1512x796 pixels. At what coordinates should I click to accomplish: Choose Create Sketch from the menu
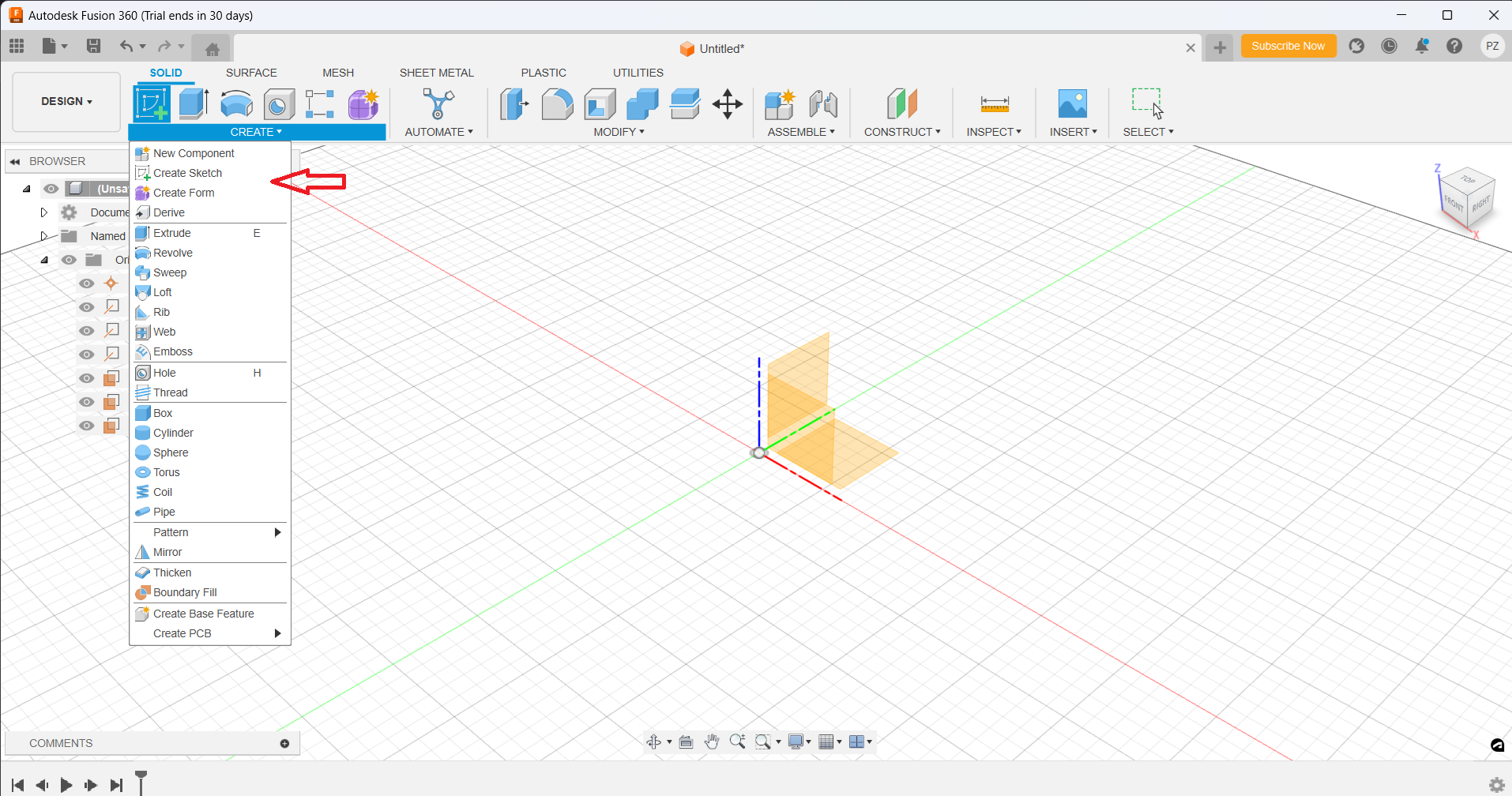click(188, 173)
